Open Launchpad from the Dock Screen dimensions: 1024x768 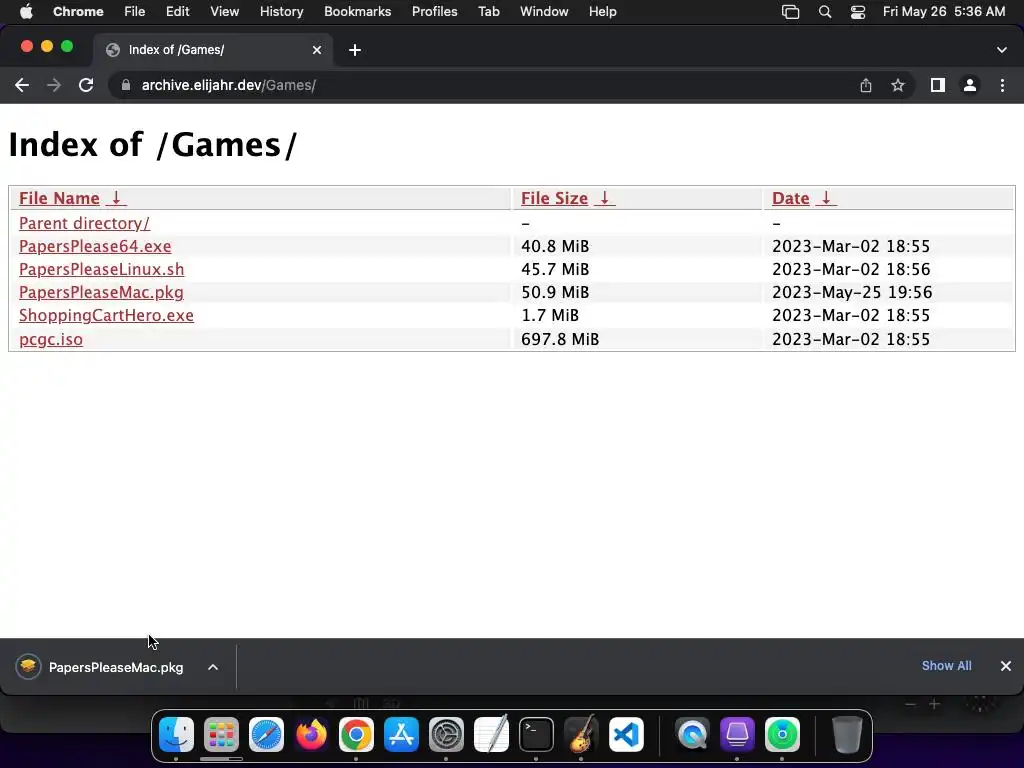(221, 735)
